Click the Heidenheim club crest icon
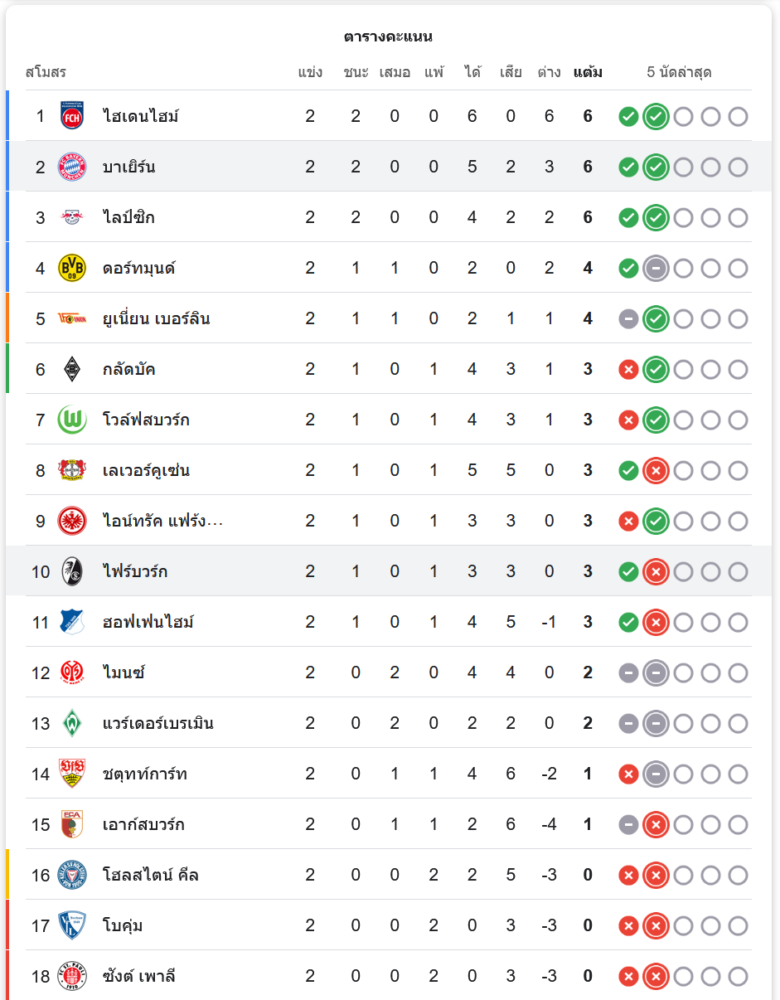The width and height of the screenshot is (780, 1000). pyautogui.click(x=71, y=116)
